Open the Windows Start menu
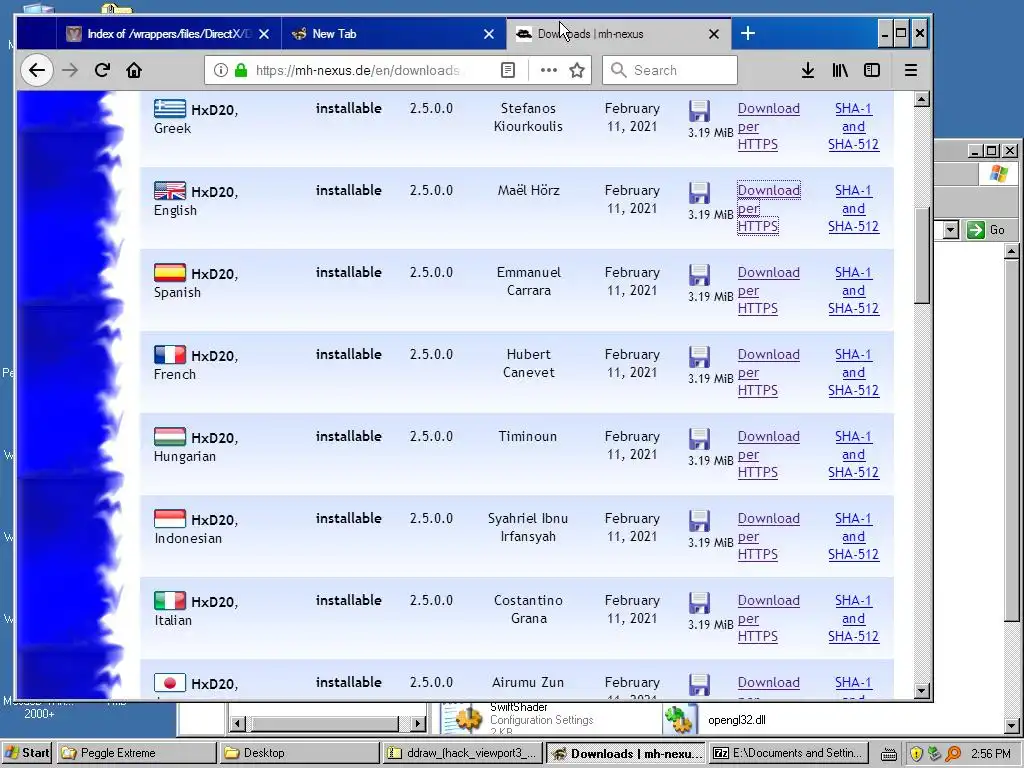 click(27, 753)
